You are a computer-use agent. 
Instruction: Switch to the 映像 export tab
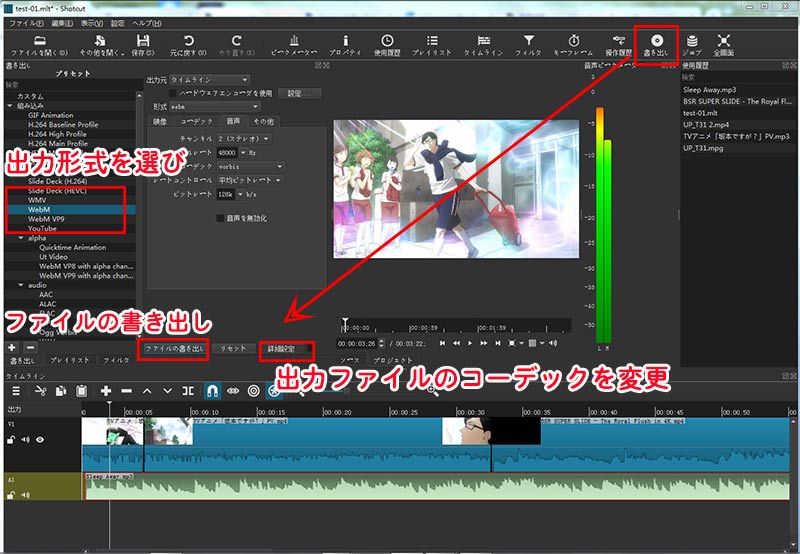pyautogui.click(x=160, y=121)
